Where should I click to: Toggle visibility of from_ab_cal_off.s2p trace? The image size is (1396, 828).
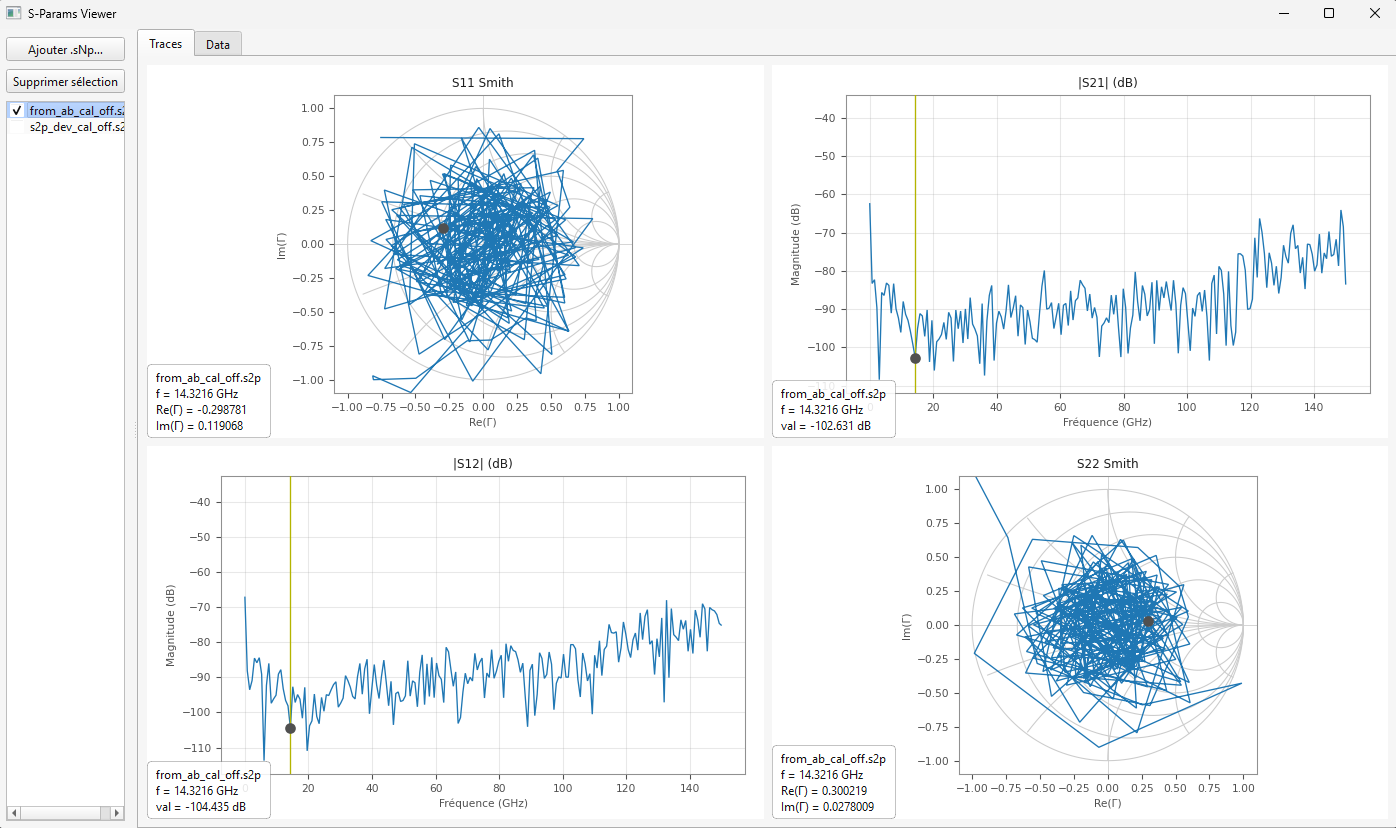click(15, 110)
